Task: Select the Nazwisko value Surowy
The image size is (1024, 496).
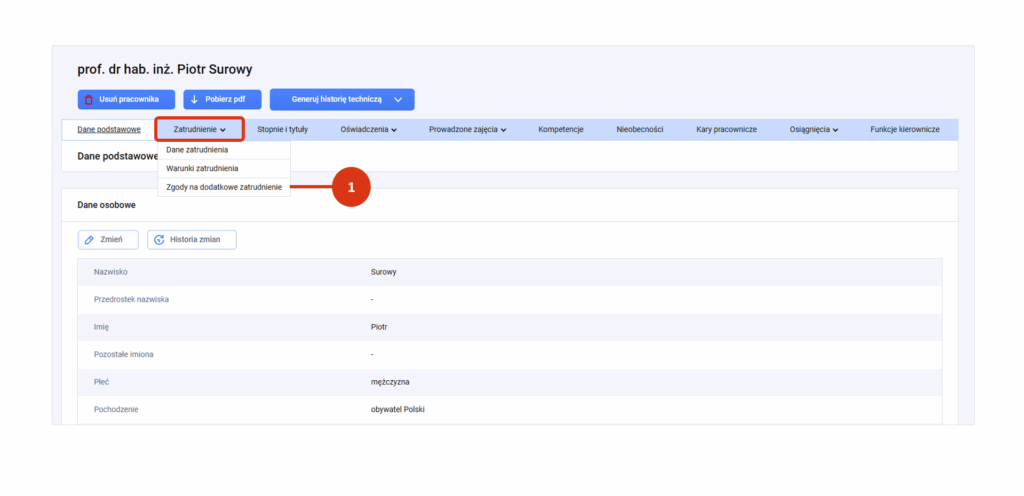Action: click(x=383, y=272)
